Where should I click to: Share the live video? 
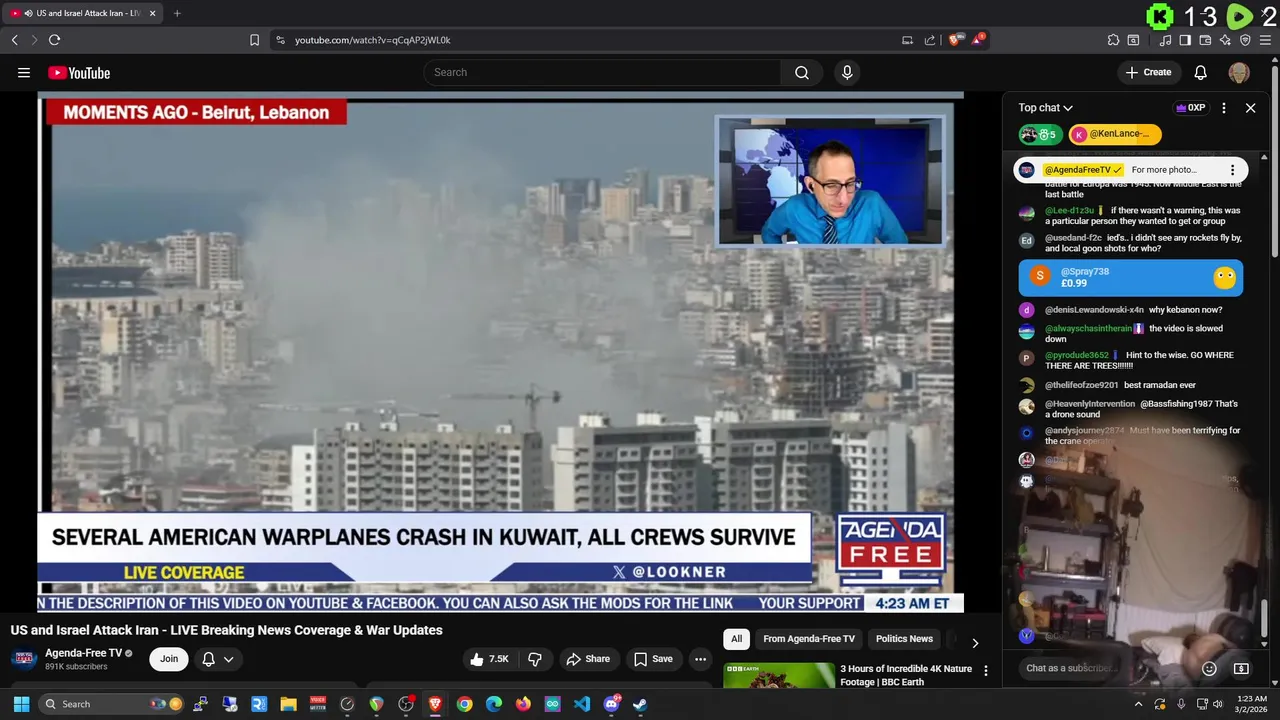pyautogui.click(x=588, y=659)
